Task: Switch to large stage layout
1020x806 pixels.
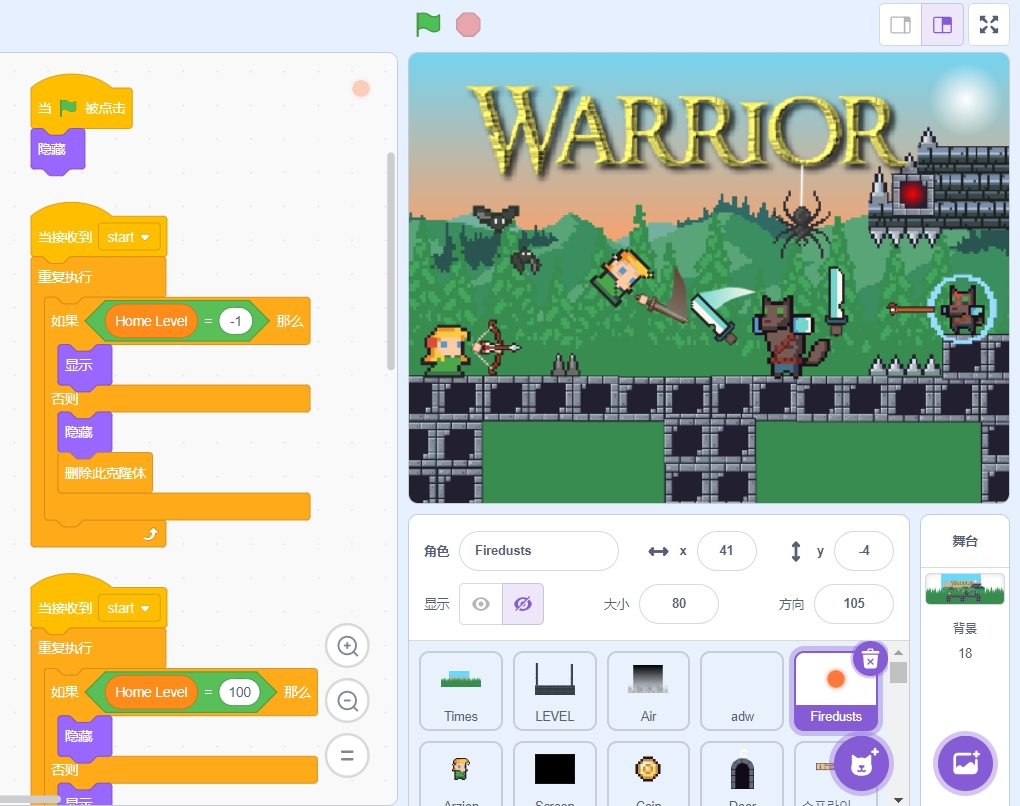Action: click(x=942, y=25)
